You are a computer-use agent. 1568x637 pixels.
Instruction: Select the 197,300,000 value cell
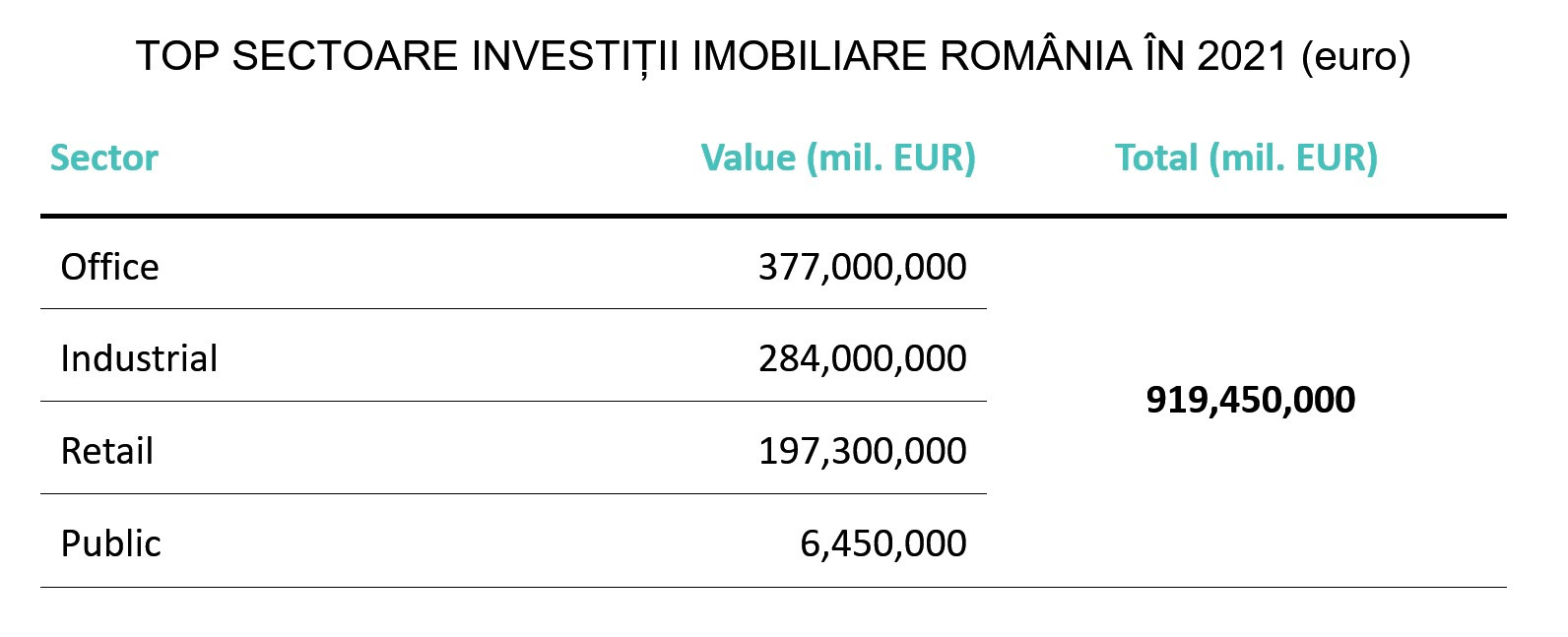(x=862, y=451)
